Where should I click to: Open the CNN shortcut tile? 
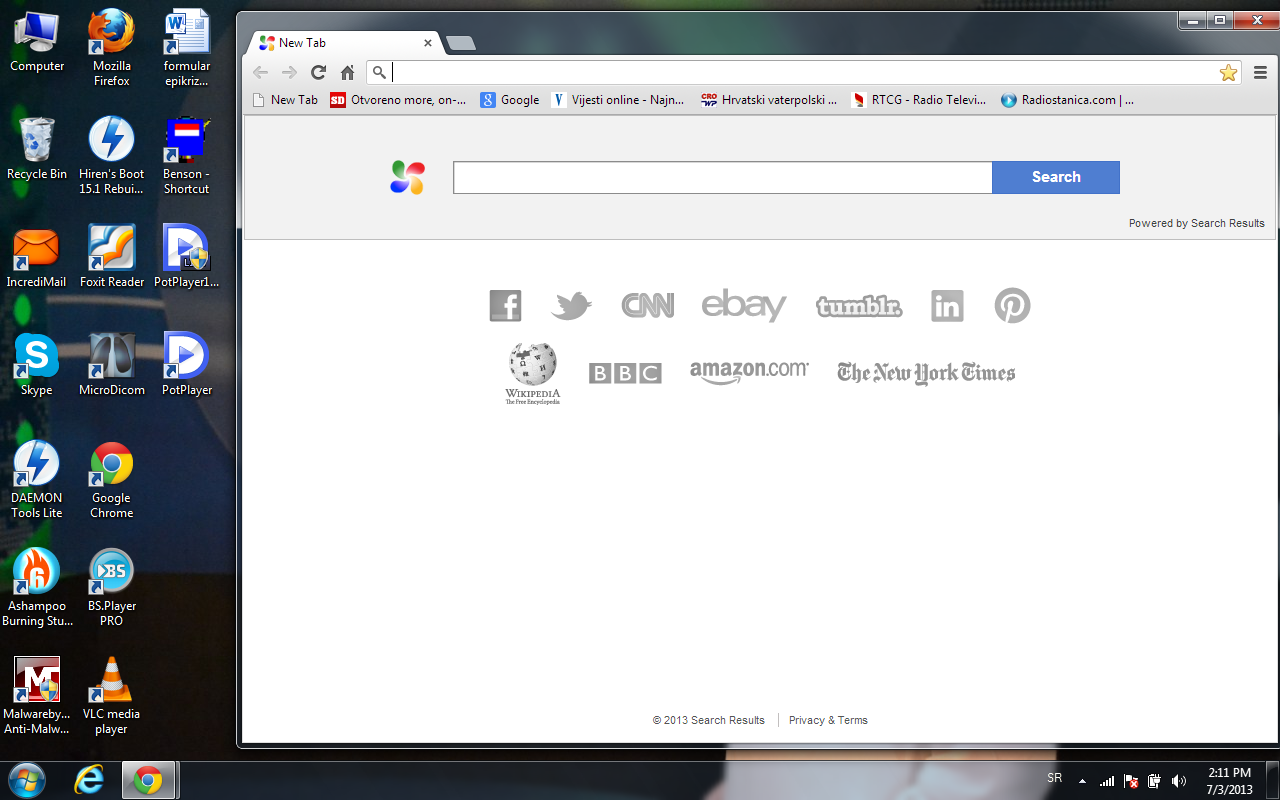(x=647, y=305)
